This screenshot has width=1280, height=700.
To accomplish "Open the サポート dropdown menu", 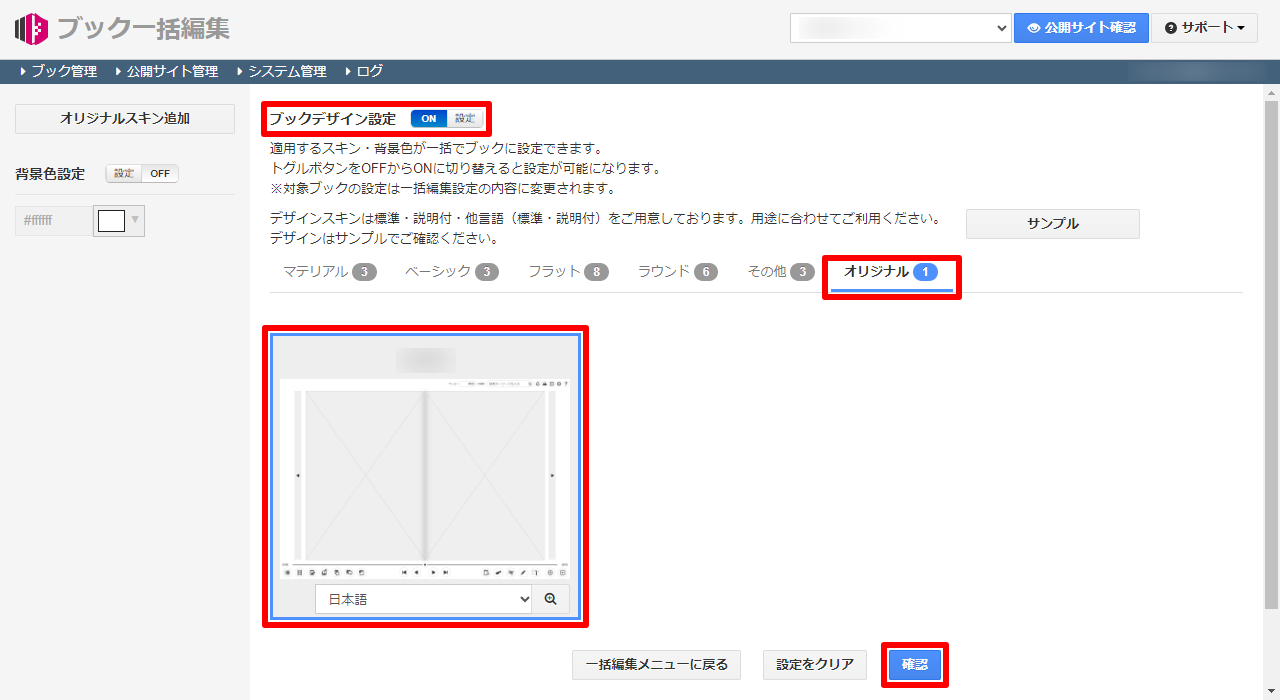I will tap(1204, 27).
